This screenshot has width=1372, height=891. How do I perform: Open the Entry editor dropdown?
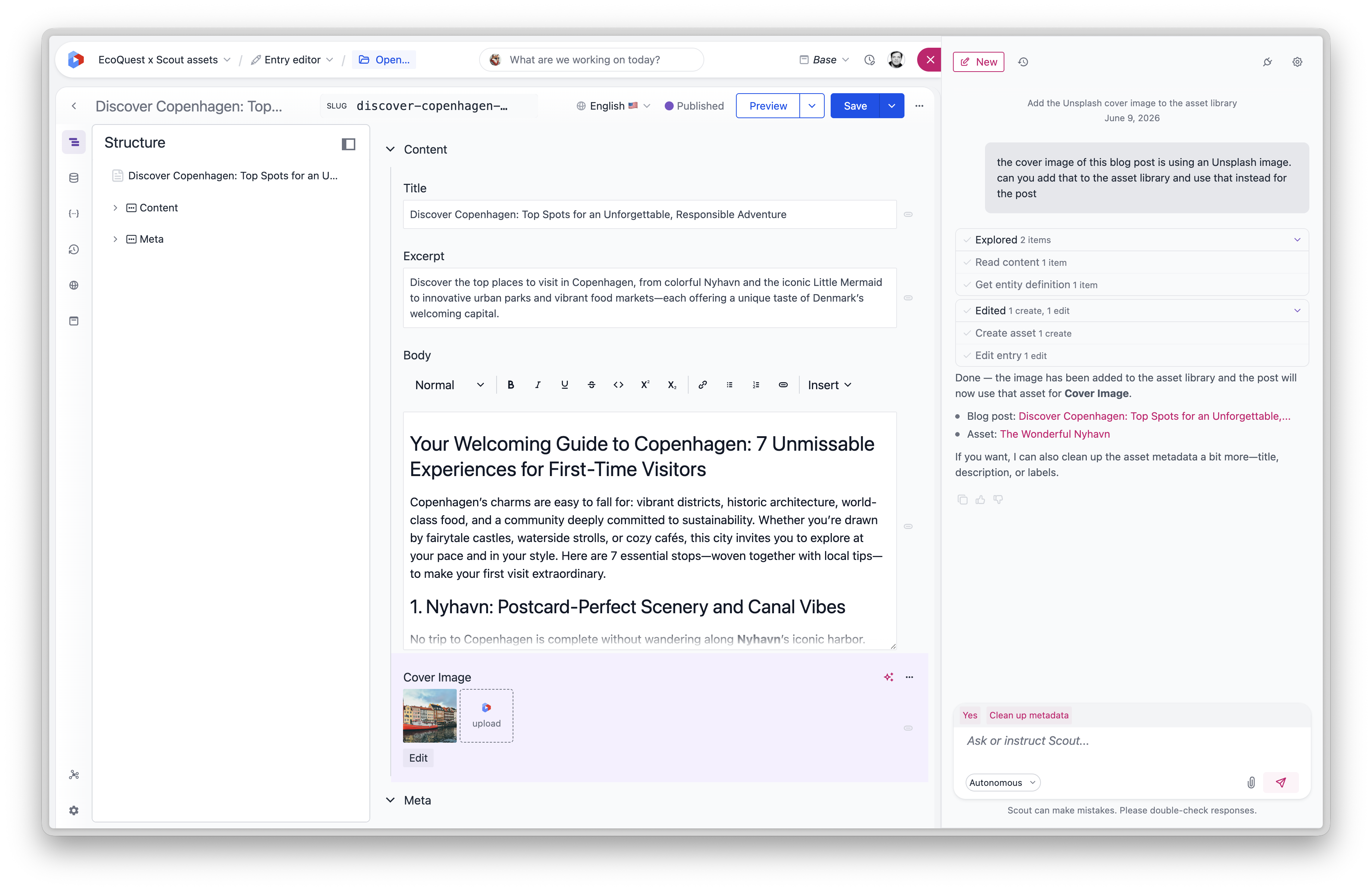(292, 60)
